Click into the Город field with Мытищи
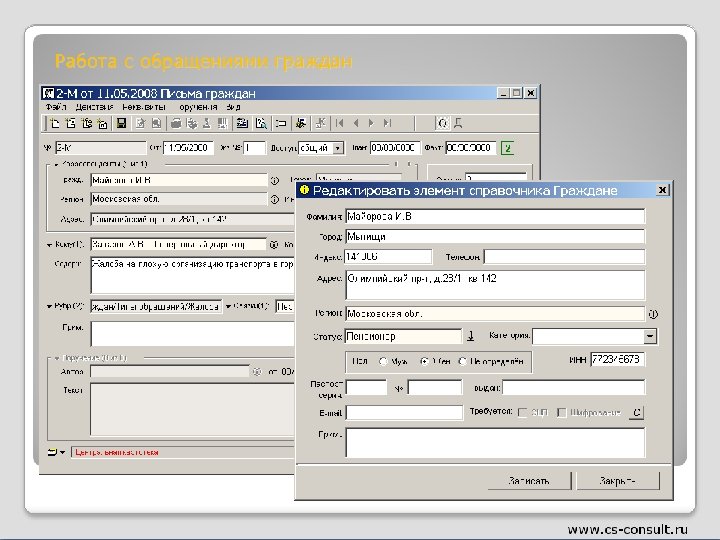Viewport: 720px width, 540px height. pyautogui.click(x=495, y=236)
